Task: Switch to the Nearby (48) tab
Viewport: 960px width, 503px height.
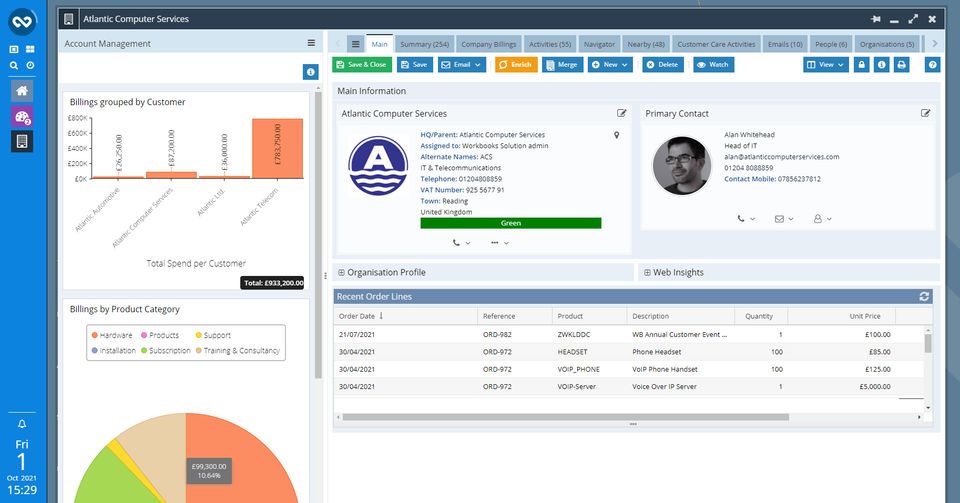Action: [646, 44]
